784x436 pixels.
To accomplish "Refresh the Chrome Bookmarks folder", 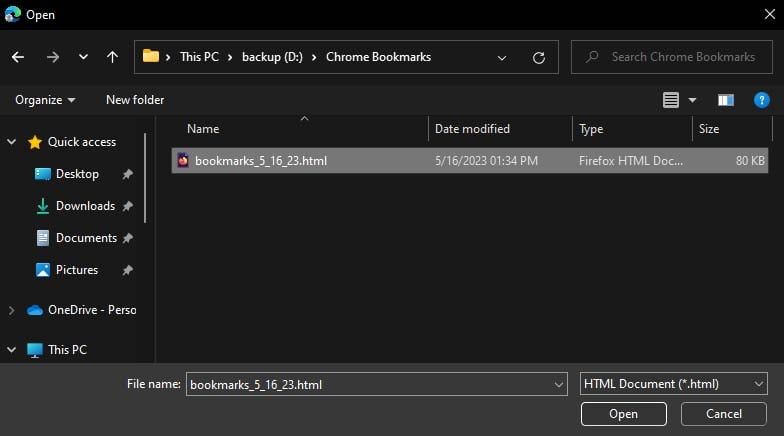I will click(538, 58).
